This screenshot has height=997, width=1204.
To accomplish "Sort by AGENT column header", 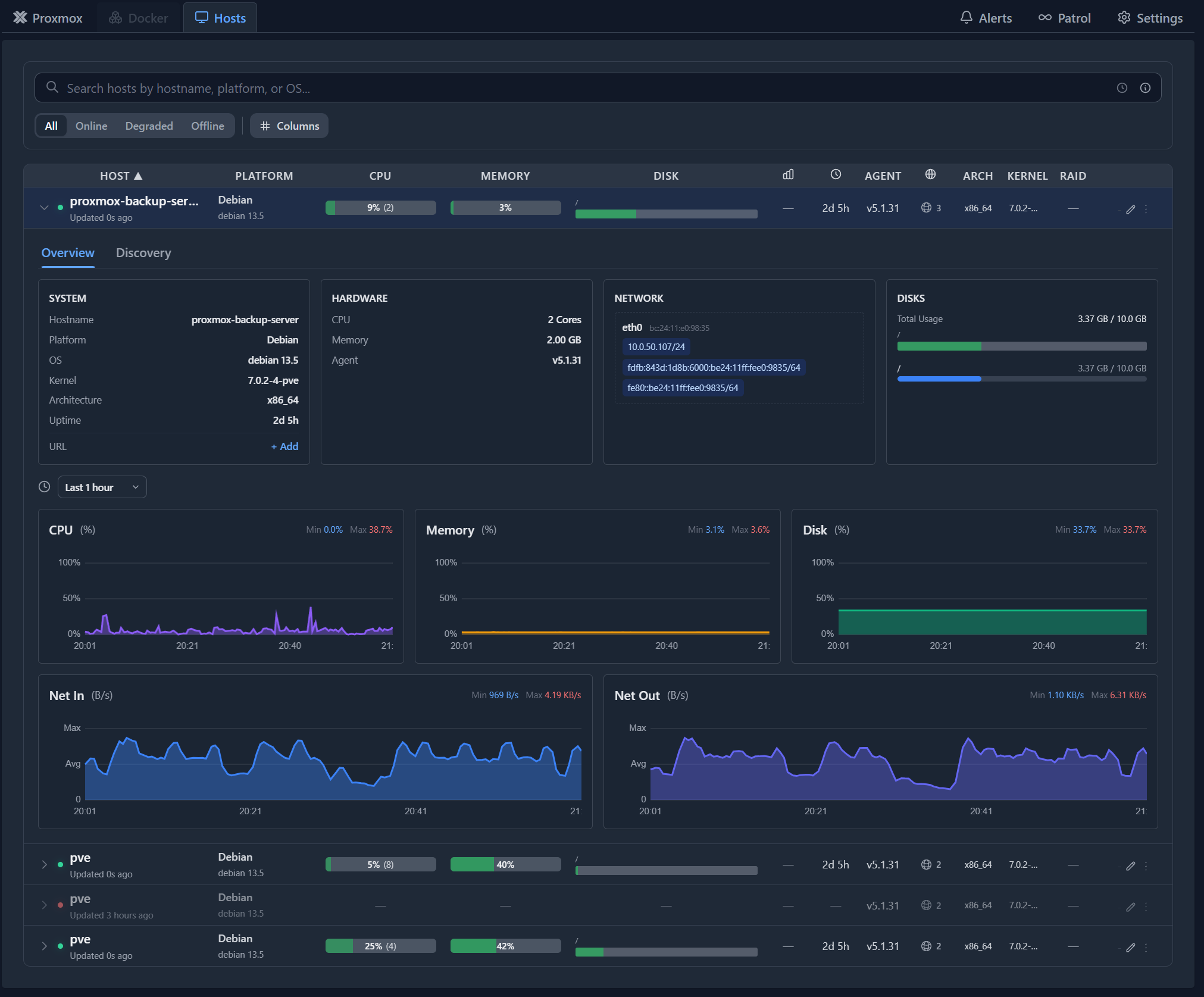I will click(x=883, y=176).
